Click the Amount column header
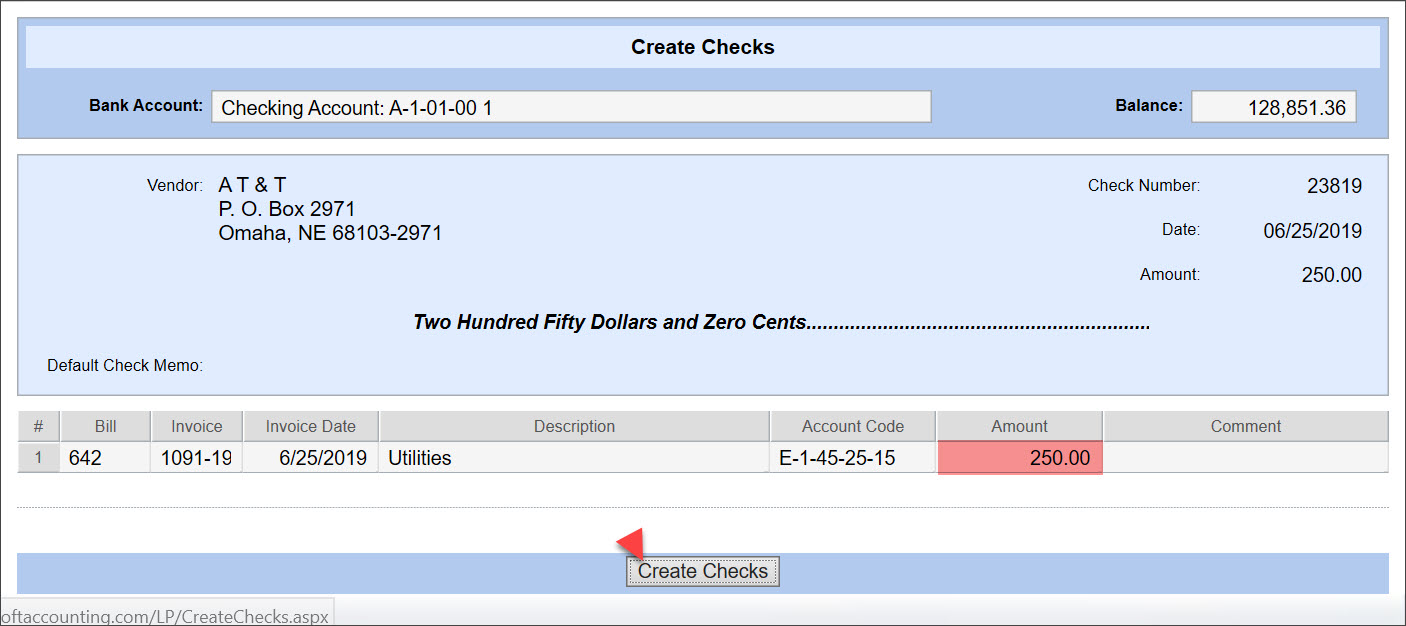The width and height of the screenshot is (1406, 626). tap(1019, 426)
